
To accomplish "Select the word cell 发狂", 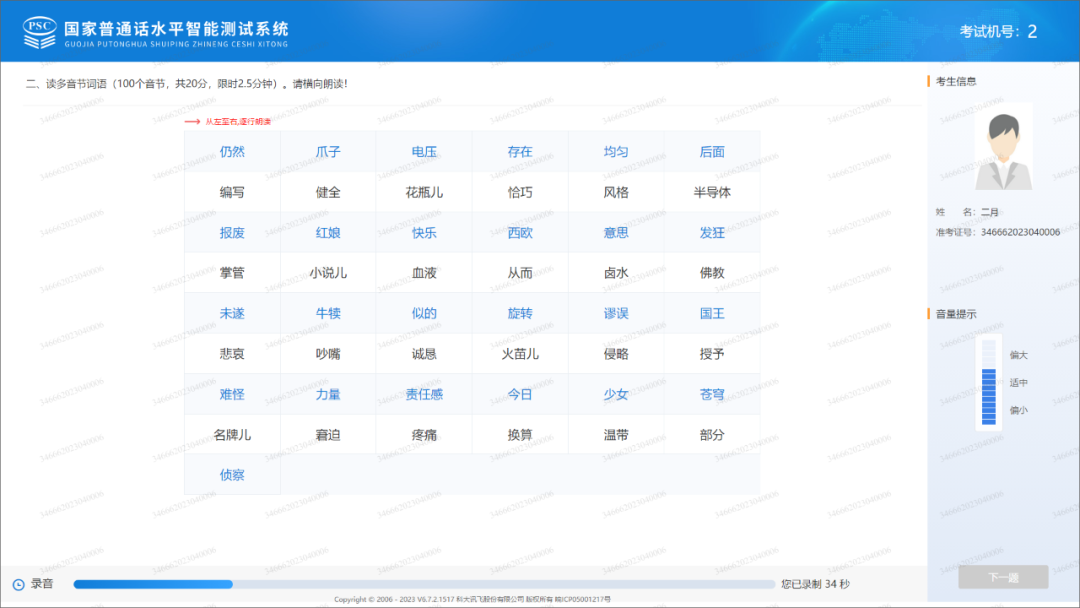I will (713, 231).
